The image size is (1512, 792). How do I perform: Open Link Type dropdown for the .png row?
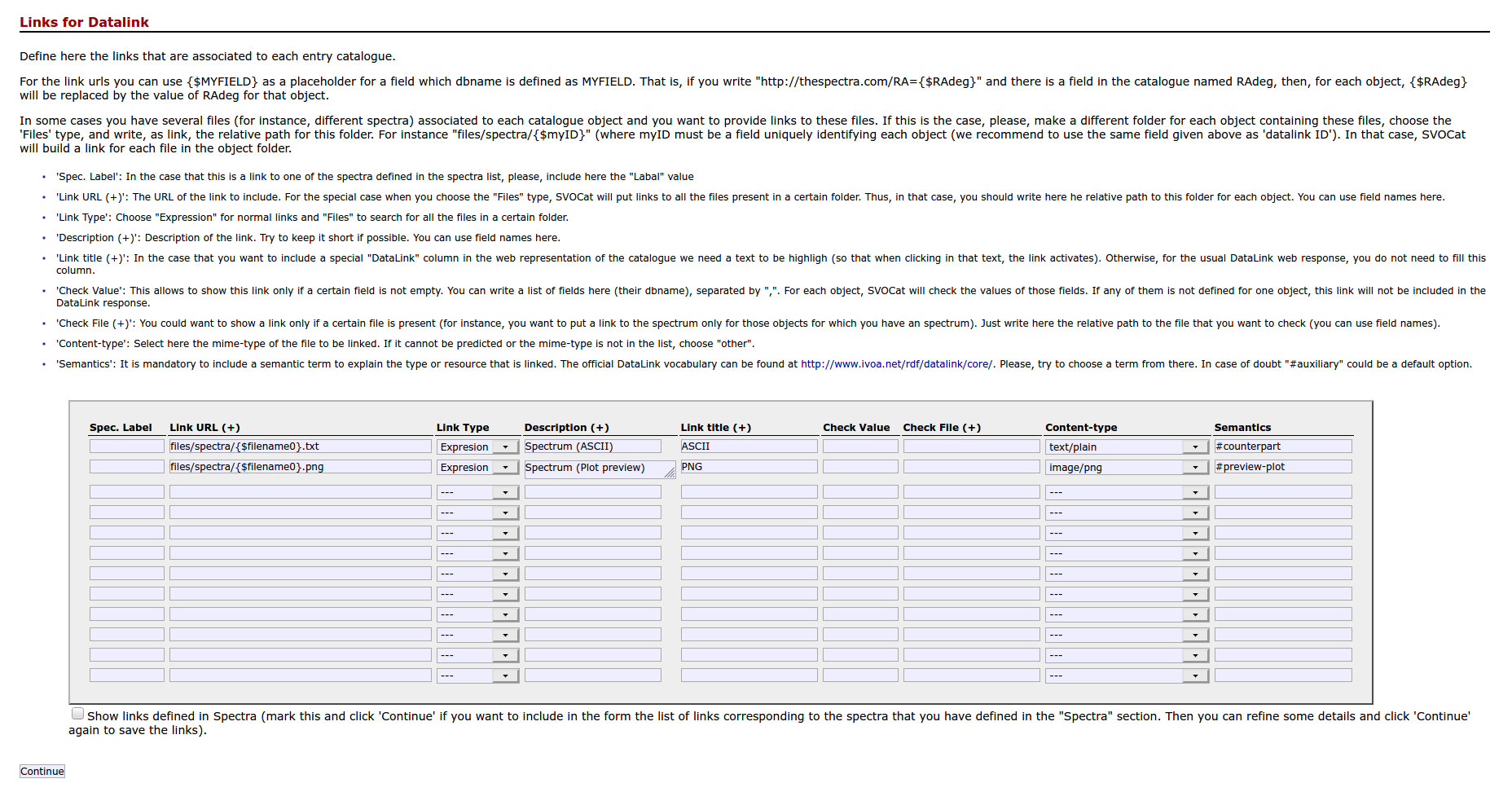coord(477,467)
